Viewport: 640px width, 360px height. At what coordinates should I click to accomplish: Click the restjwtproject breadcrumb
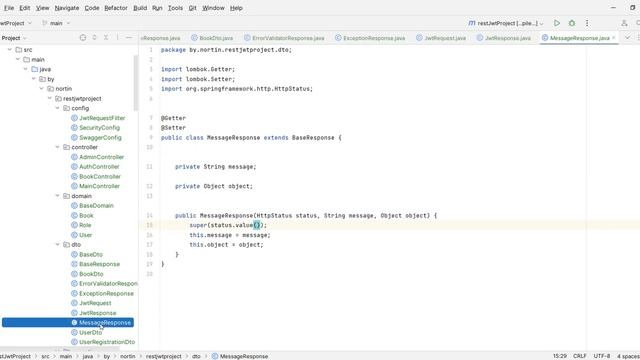[x=163, y=356]
